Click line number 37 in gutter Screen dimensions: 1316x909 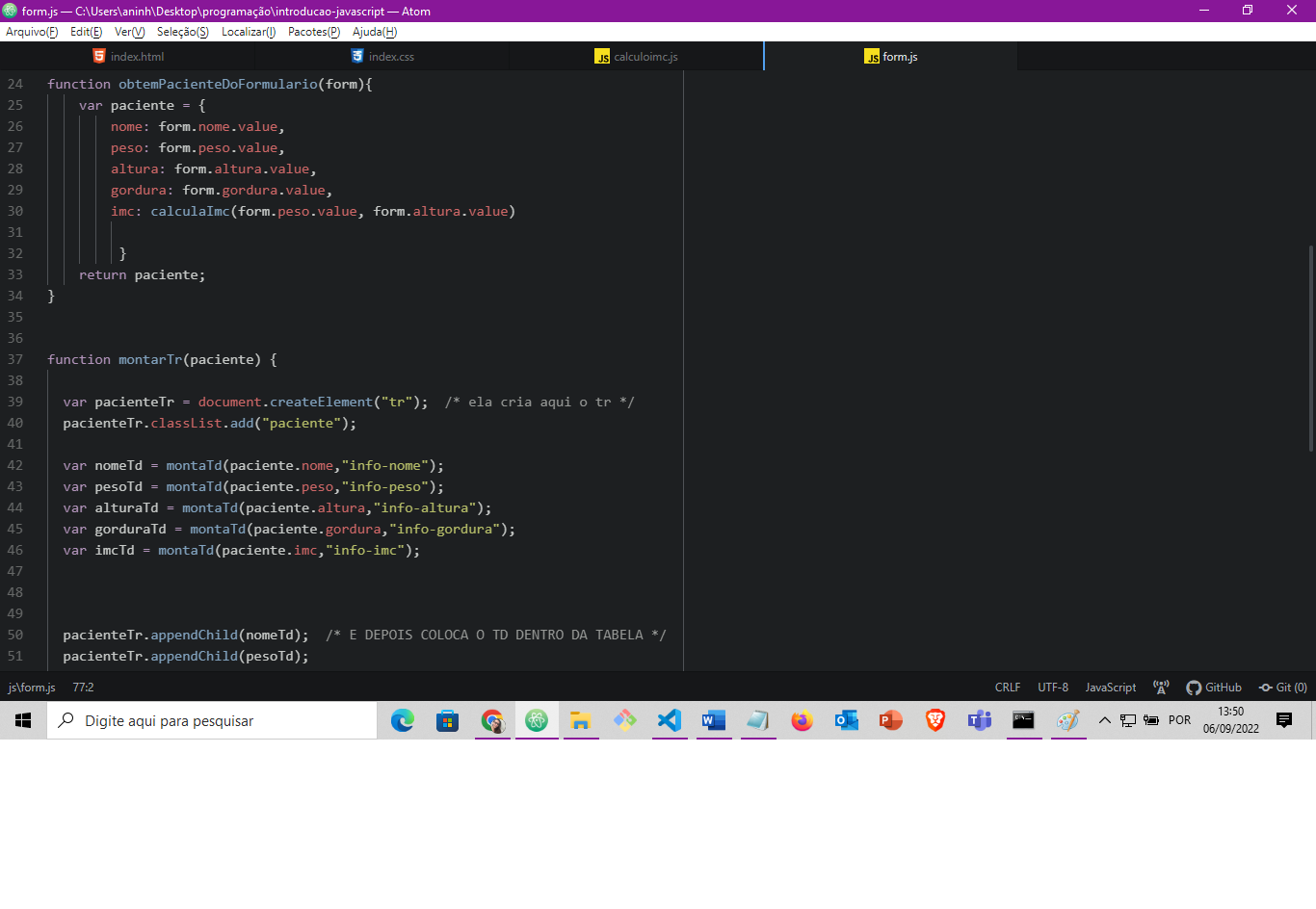(x=15, y=359)
